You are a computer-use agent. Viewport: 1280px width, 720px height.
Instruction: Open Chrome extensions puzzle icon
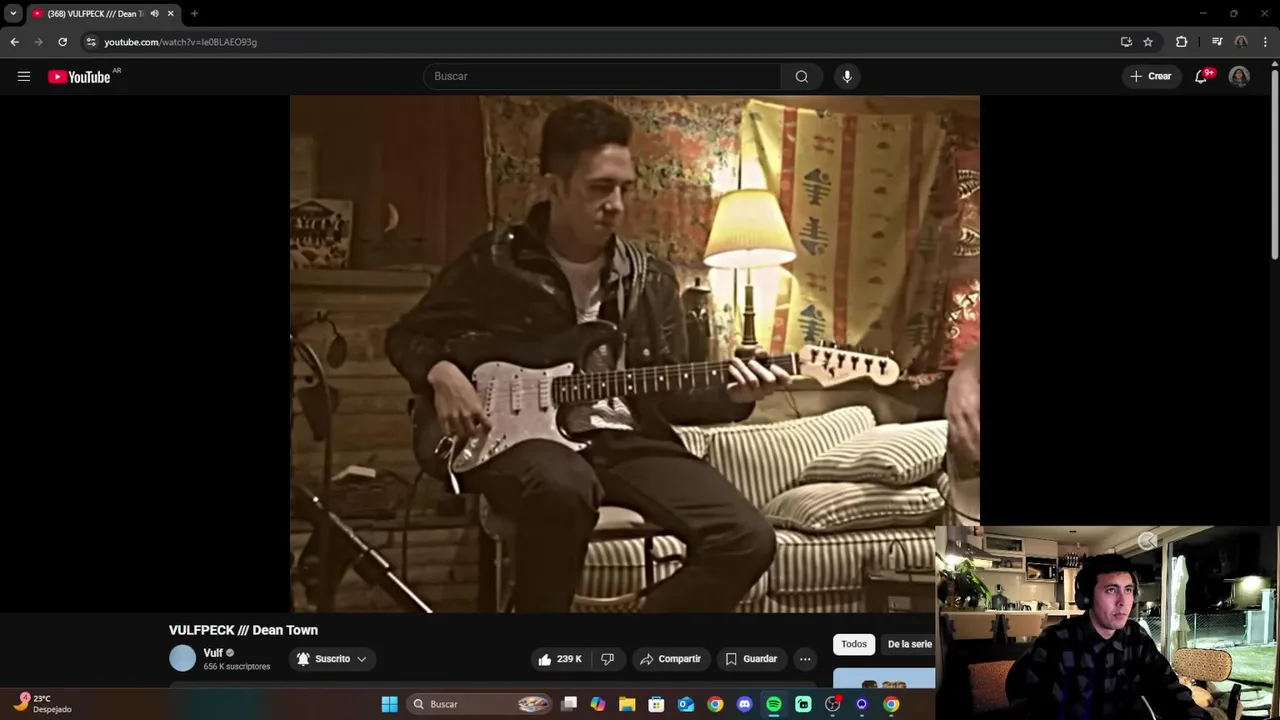coord(1182,42)
